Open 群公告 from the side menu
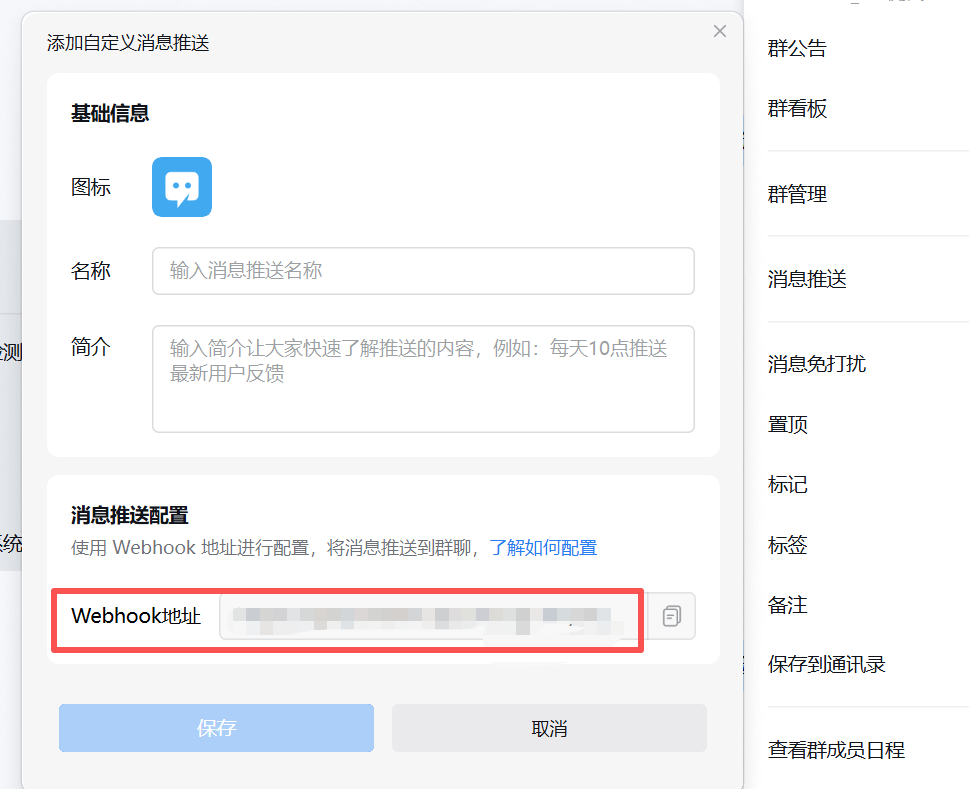This screenshot has width=969, height=789. point(797,48)
